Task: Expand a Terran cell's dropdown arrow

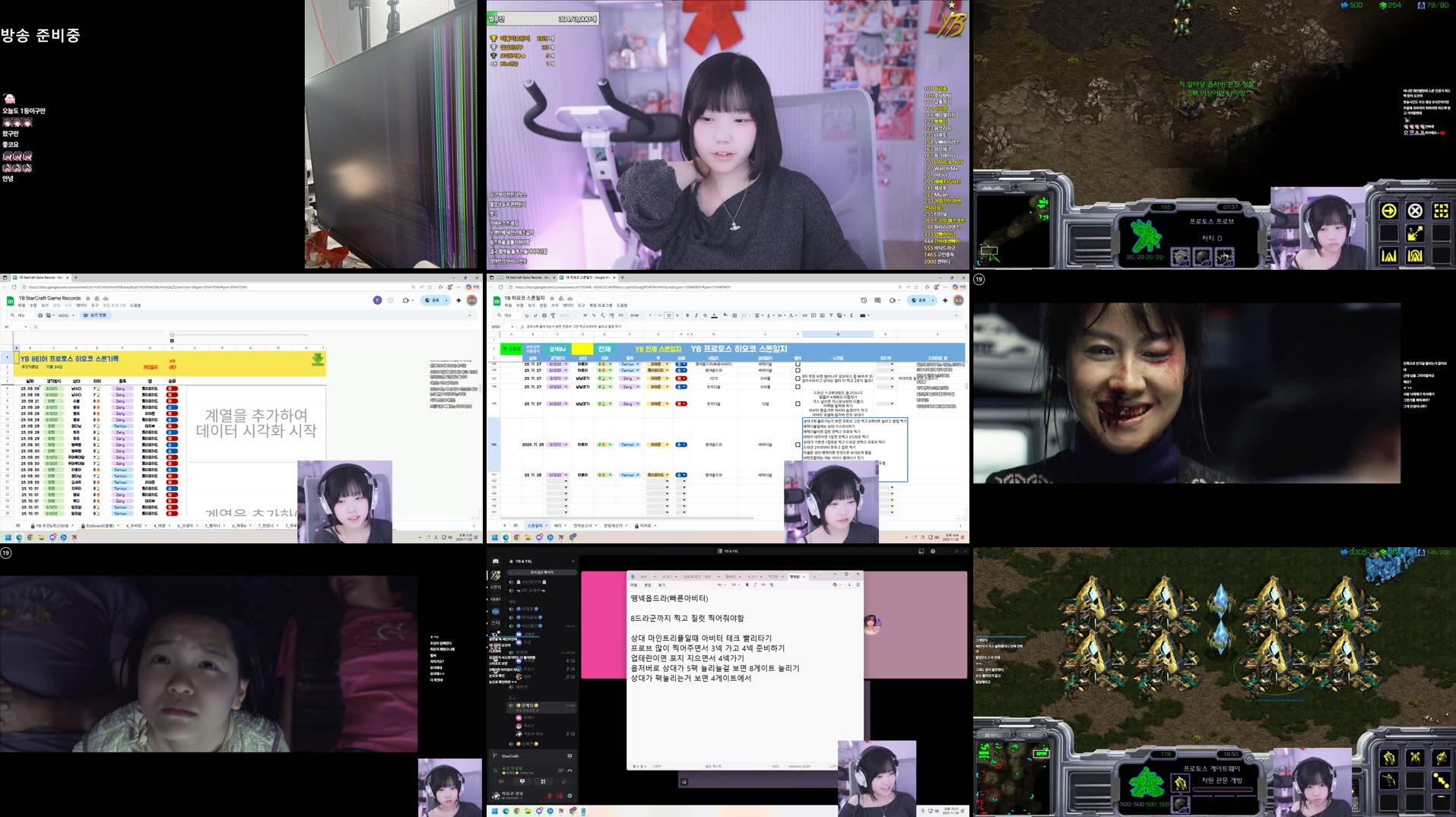Action: 638,364
